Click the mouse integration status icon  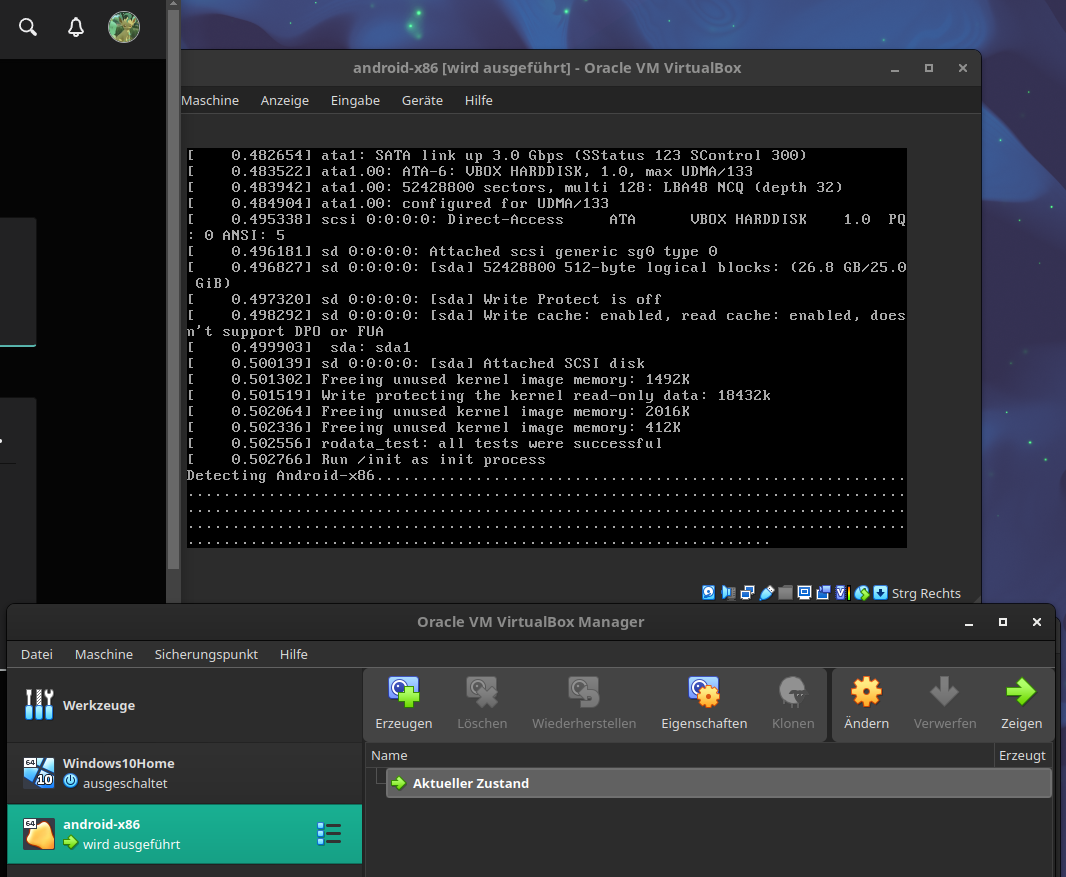[x=861, y=593]
